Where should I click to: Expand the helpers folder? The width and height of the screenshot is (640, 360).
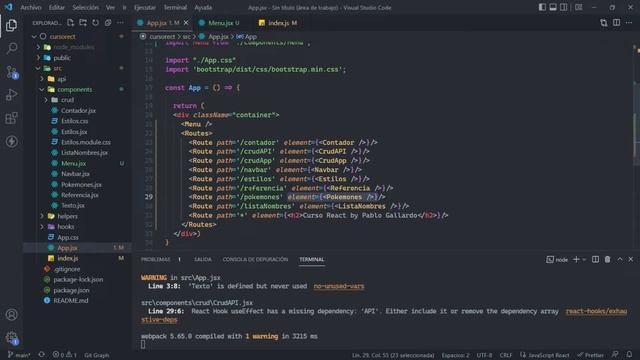point(42,216)
